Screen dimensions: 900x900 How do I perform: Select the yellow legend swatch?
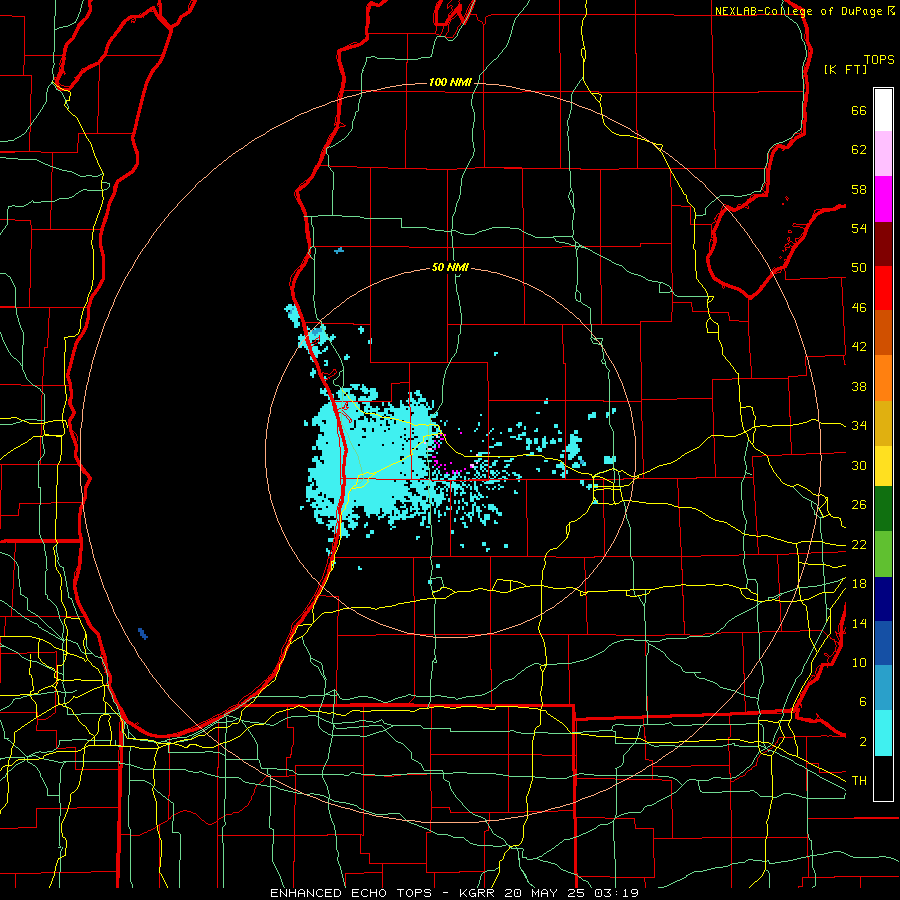[x=883, y=466]
